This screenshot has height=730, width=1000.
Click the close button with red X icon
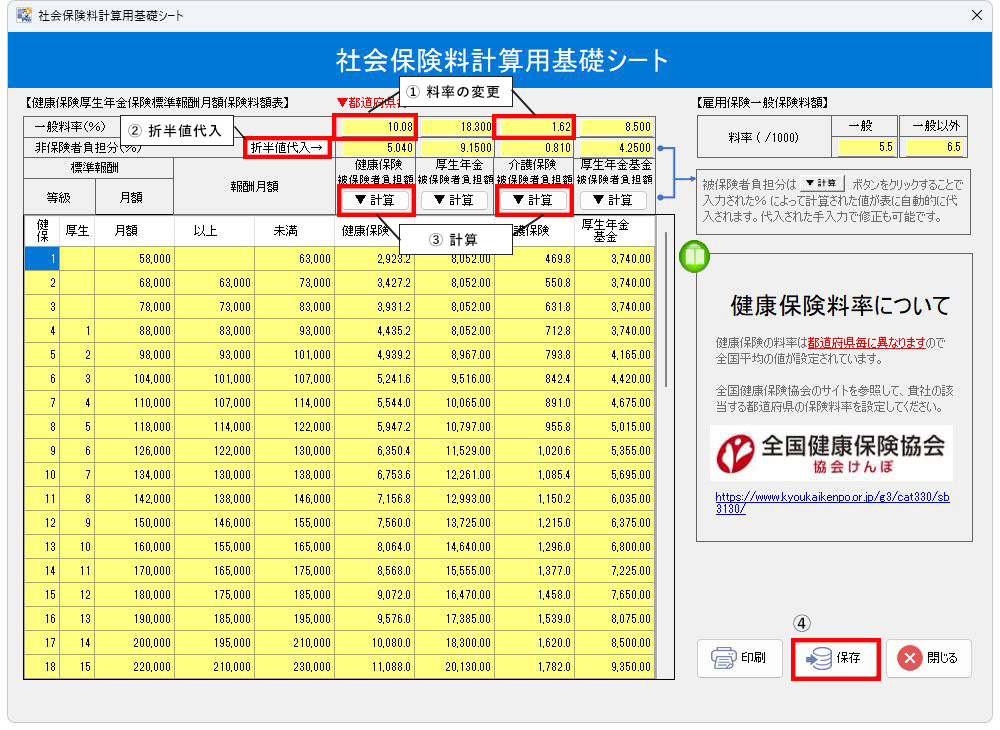tap(927, 658)
